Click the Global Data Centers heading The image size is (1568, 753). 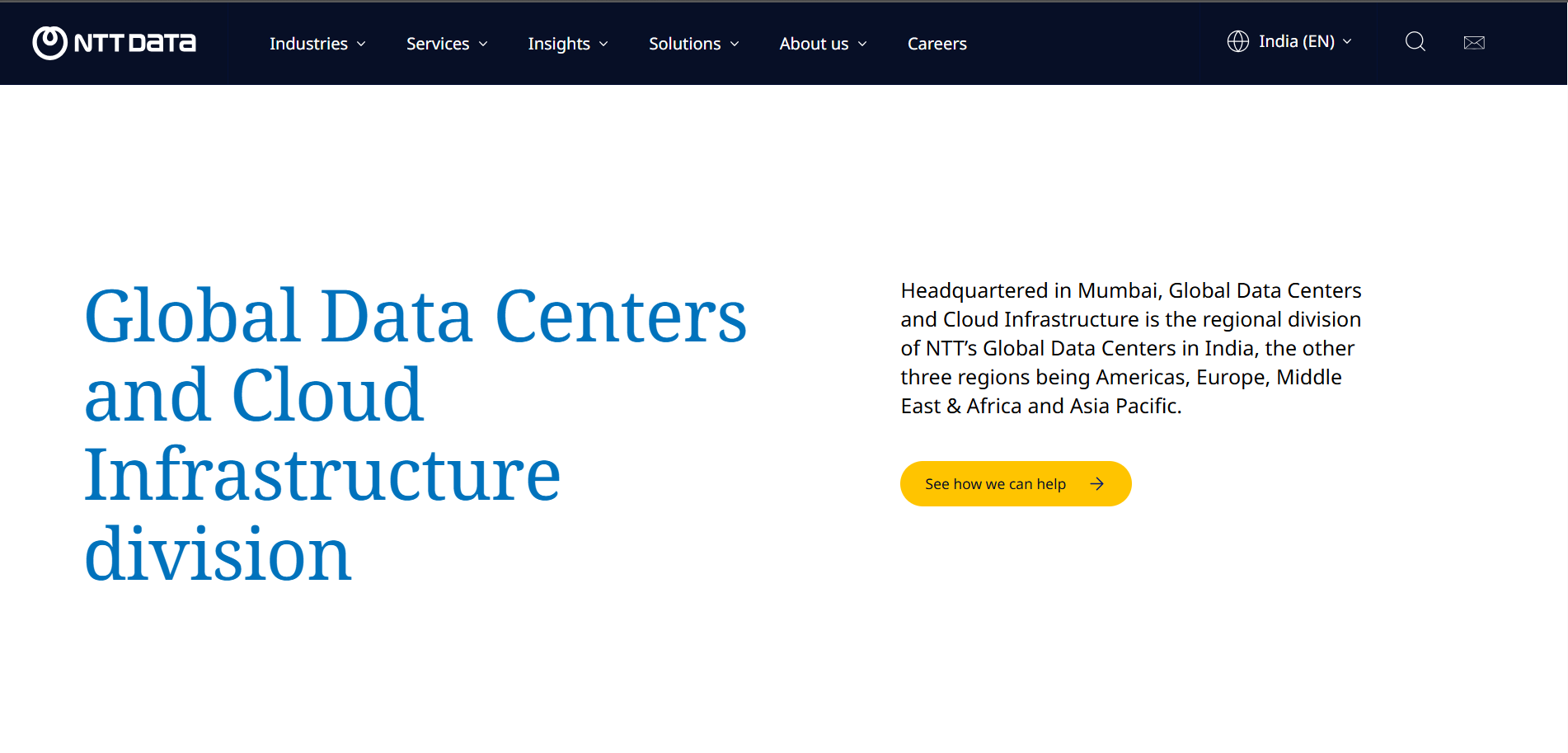click(415, 434)
